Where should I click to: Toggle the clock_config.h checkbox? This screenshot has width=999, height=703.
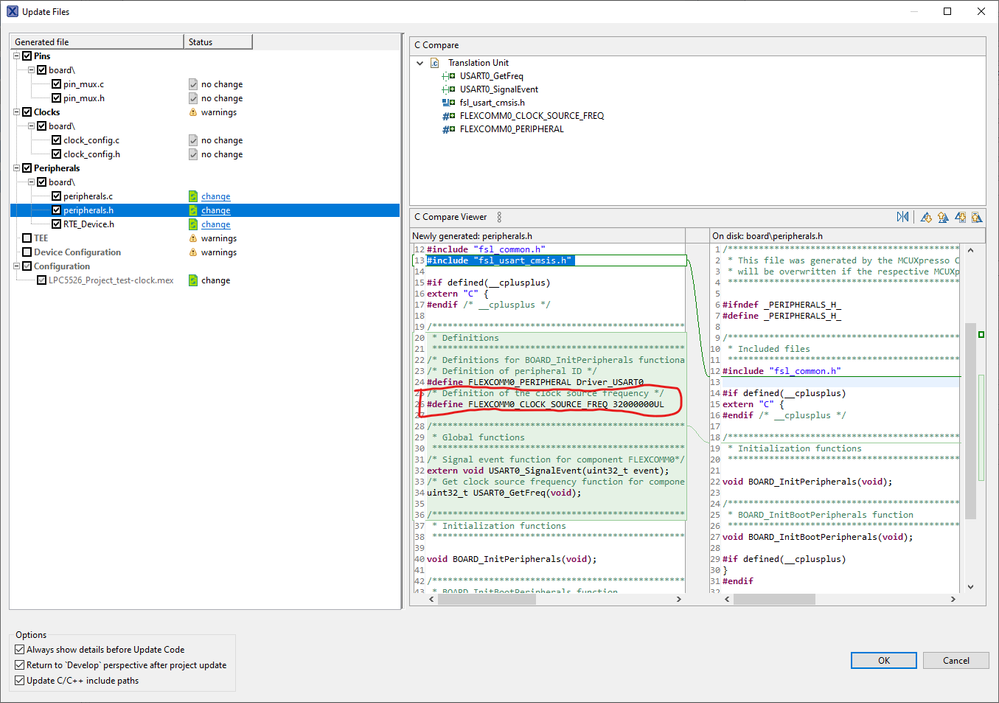click(56, 154)
